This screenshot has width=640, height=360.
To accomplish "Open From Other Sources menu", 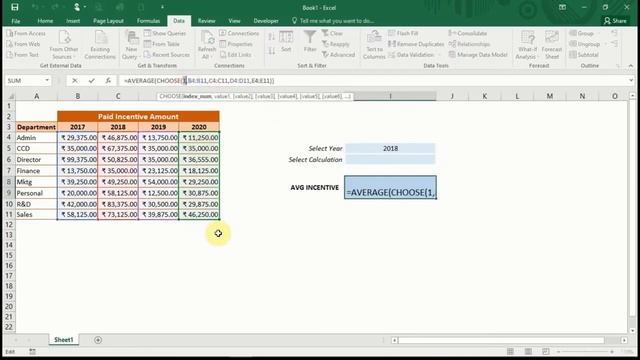I will tap(64, 45).
